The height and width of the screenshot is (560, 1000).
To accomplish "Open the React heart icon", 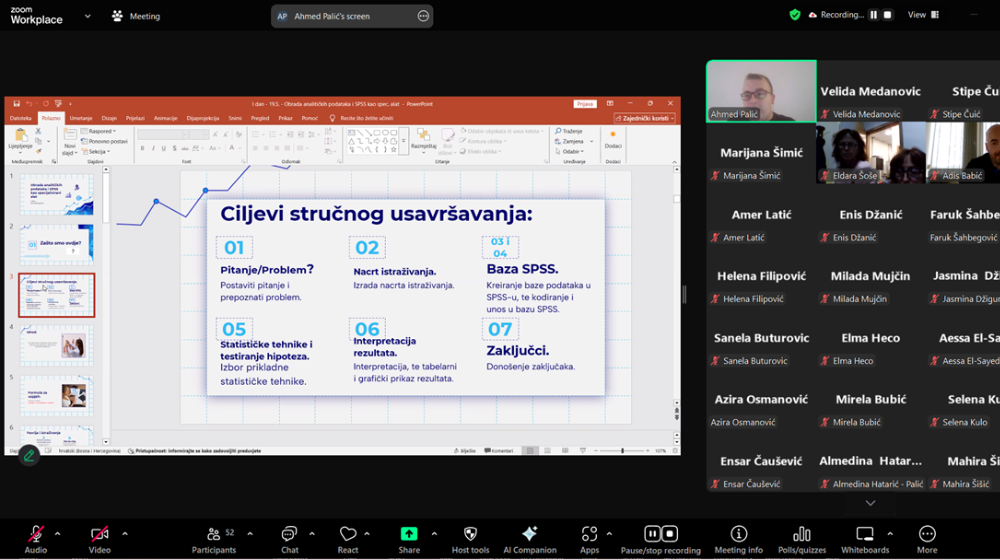I will tap(348, 534).
